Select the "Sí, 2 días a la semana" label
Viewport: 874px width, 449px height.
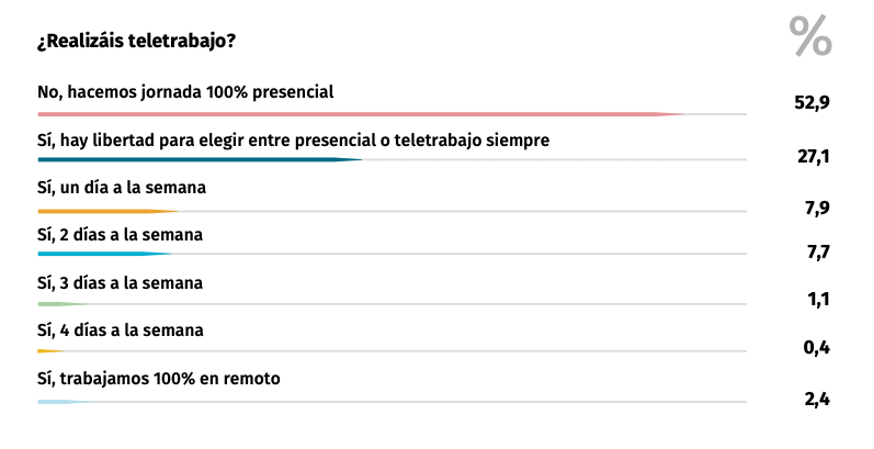click(x=120, y=235)
